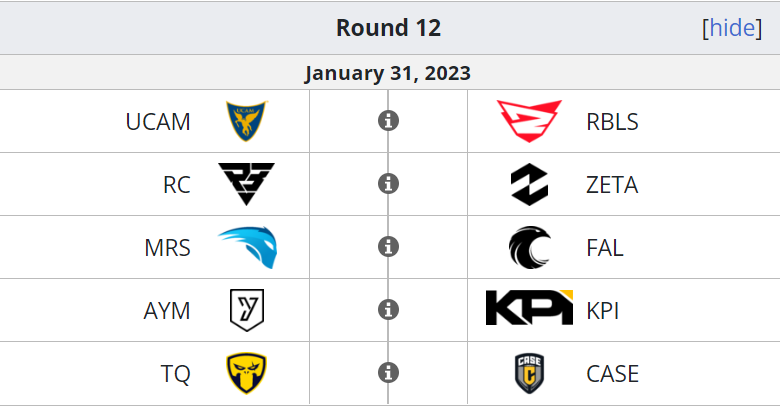Open match info for RC vs ZETA

click(389, 184)
